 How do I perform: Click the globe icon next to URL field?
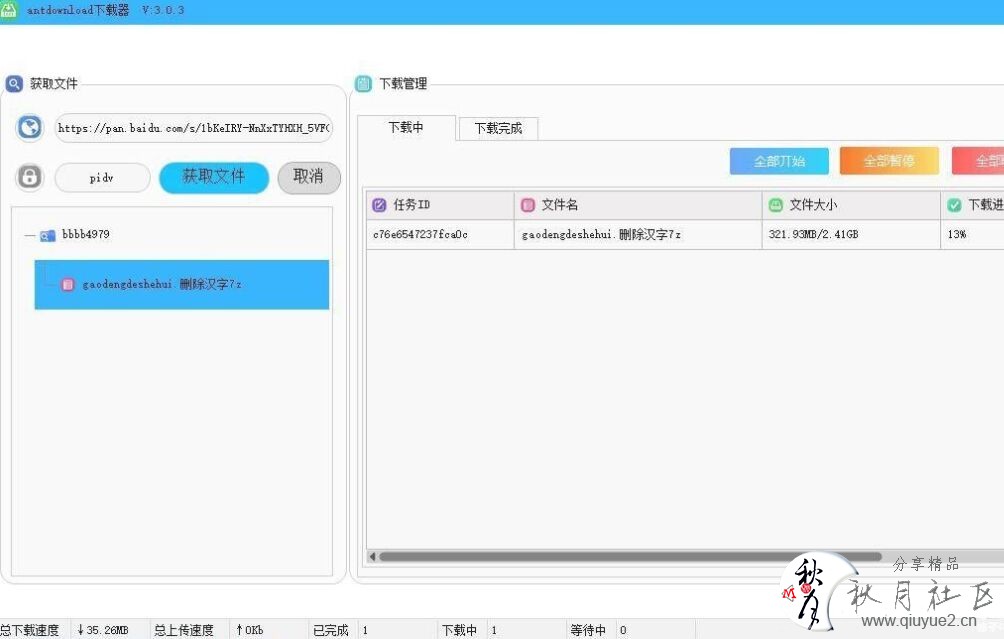pyautogui.click(x=29, y=127)
